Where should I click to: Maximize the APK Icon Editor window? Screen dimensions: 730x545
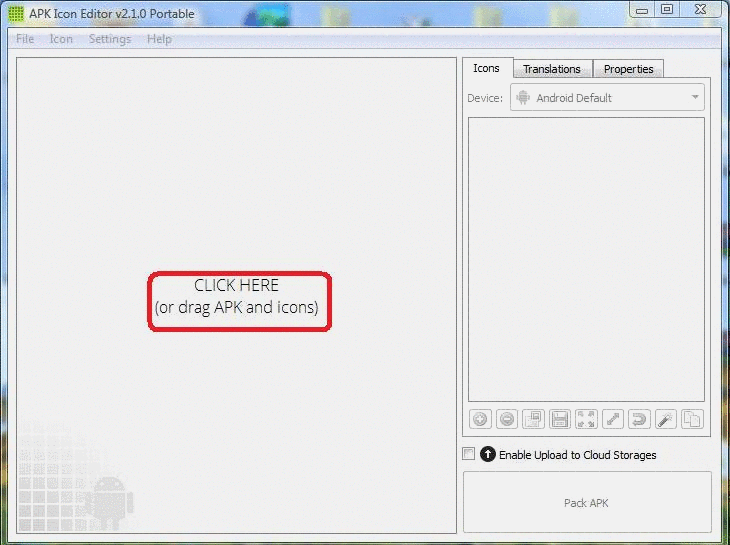[667, 9]
